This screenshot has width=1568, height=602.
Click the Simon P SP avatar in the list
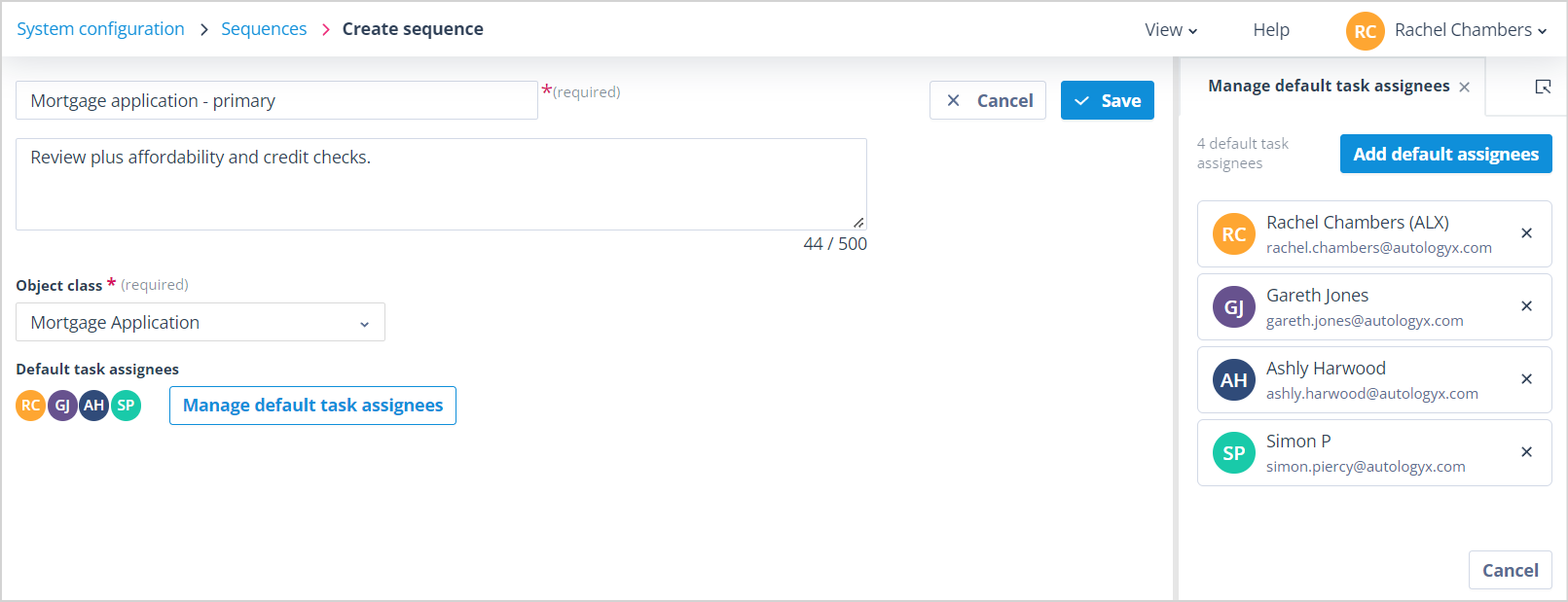point(1233,453)
